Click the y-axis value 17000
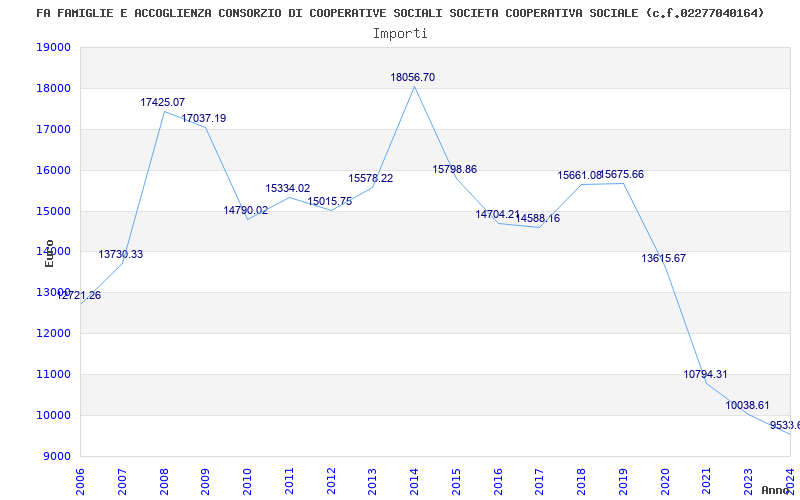The height and width of the screenshot is (500, 800). [x=53, y=129]
